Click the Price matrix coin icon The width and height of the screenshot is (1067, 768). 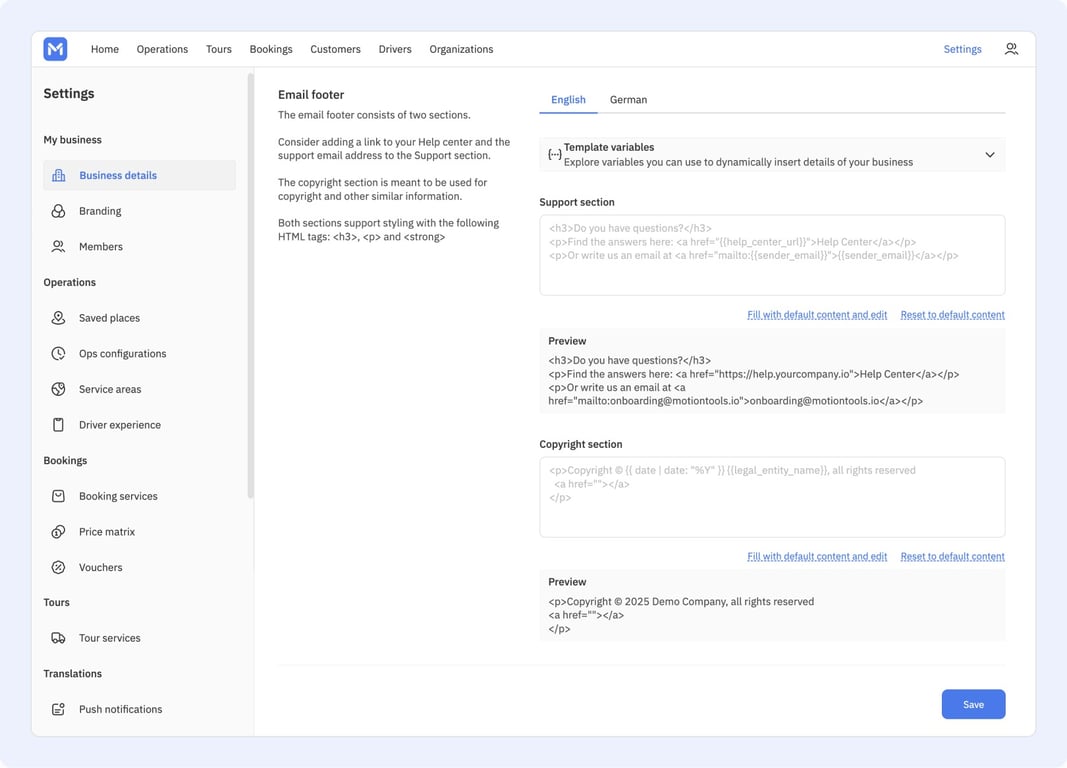59,531
